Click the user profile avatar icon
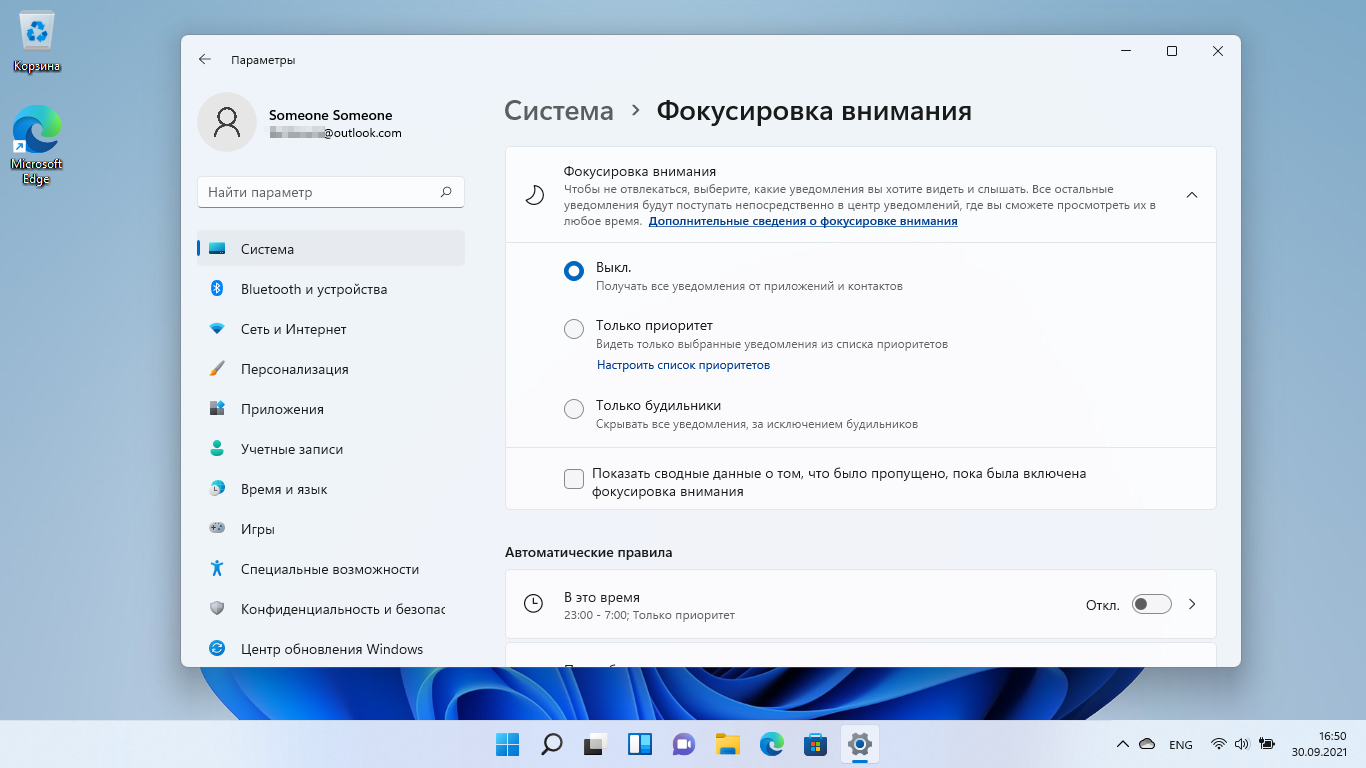Screen dimensions: 1366x768 pos(227,122)
